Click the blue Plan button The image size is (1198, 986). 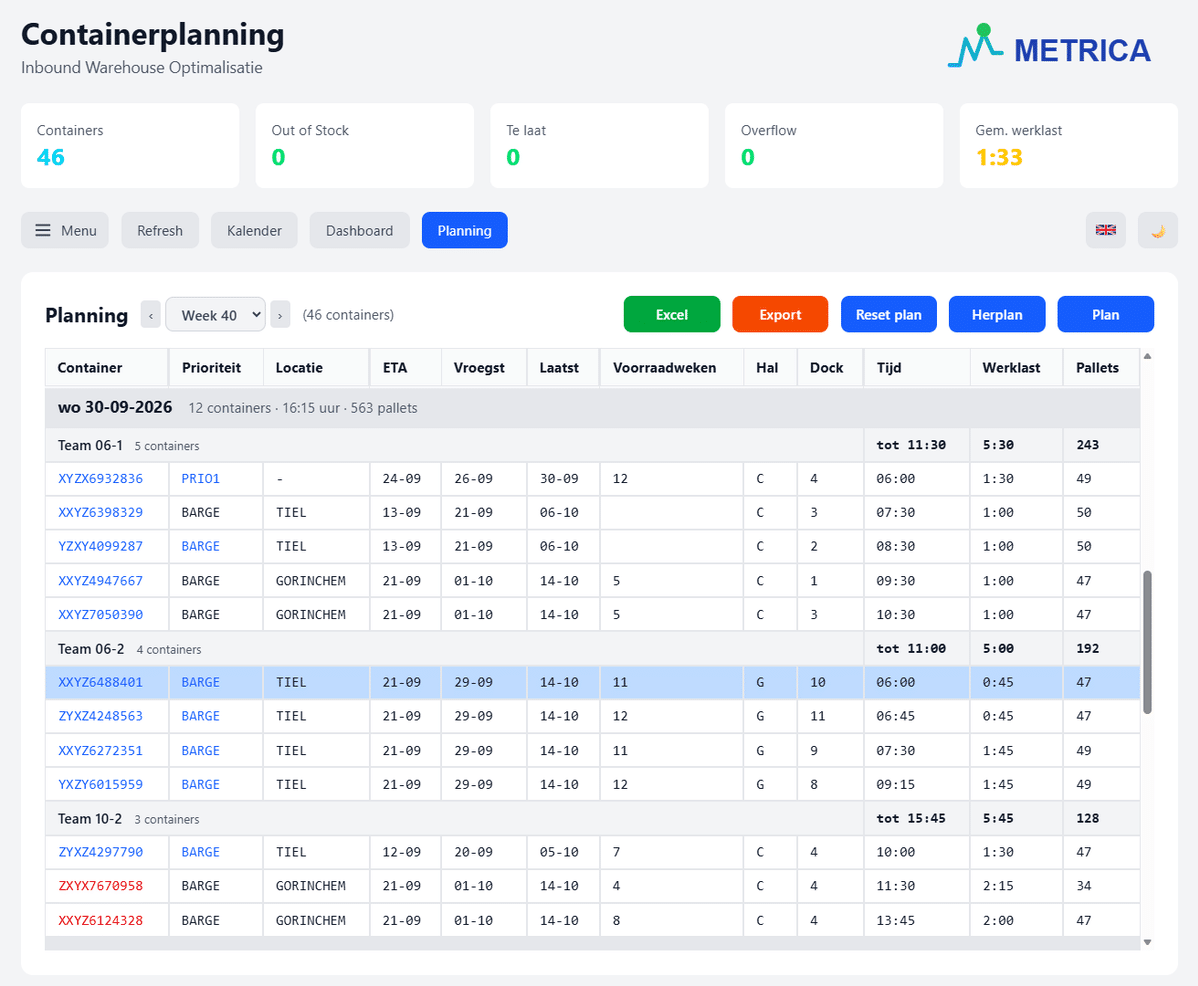pos(1106,314)
